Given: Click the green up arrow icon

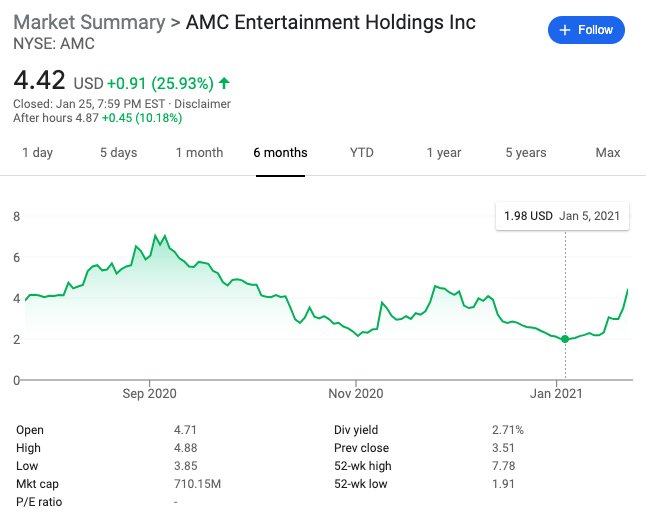Looking at the screenshot, I should click(x=224, y=82).
